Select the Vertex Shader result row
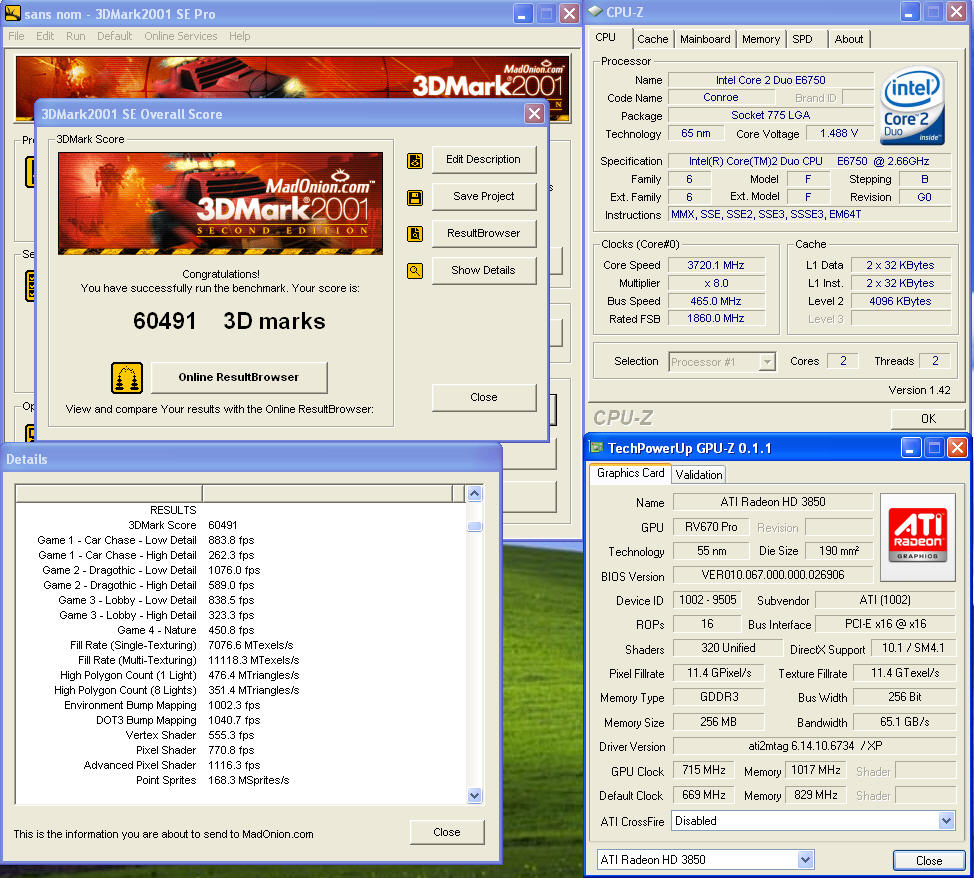 point(240,735)
